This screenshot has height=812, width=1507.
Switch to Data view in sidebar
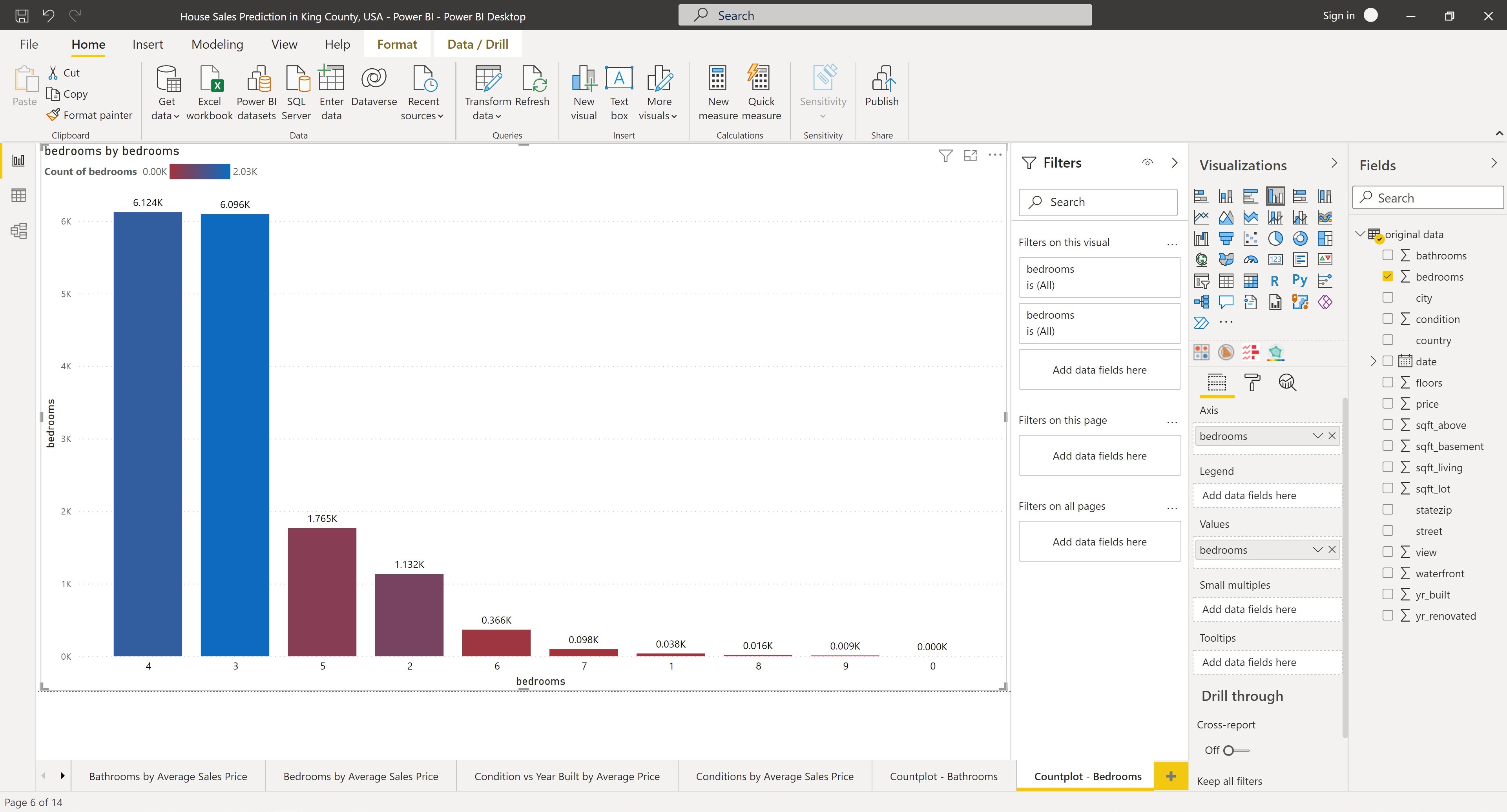[19, 195]
